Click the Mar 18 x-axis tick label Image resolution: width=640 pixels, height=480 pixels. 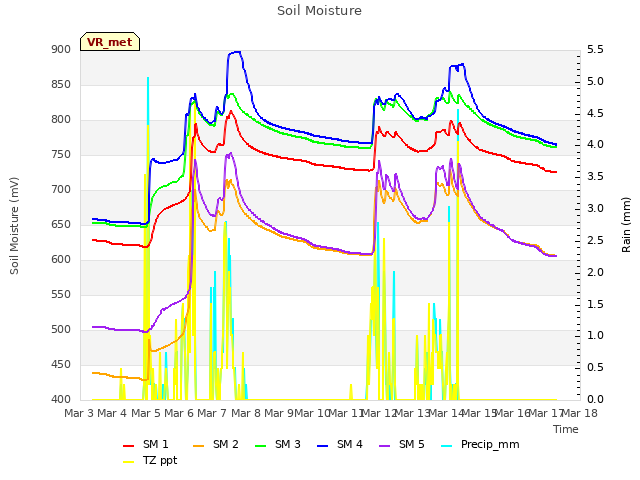[x=580, y=413]
